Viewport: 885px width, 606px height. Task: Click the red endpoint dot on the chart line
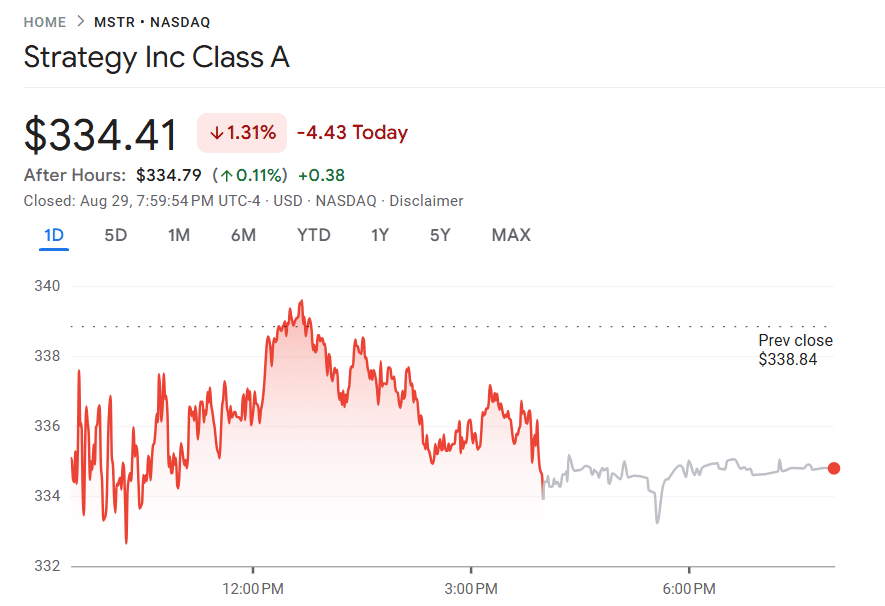pyautogui.click(x=834, y=467)
